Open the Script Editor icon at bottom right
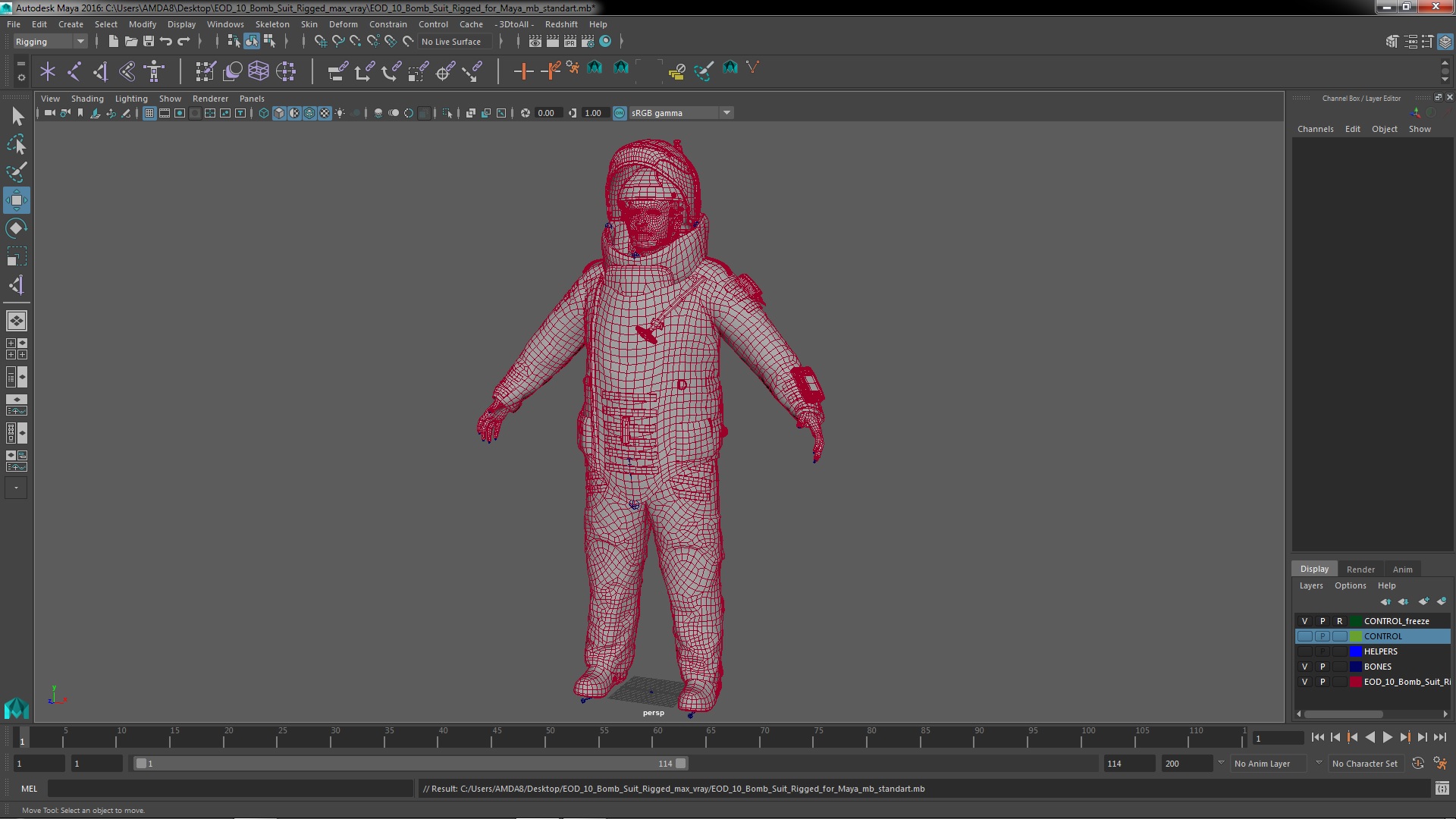 [1442, 789]
